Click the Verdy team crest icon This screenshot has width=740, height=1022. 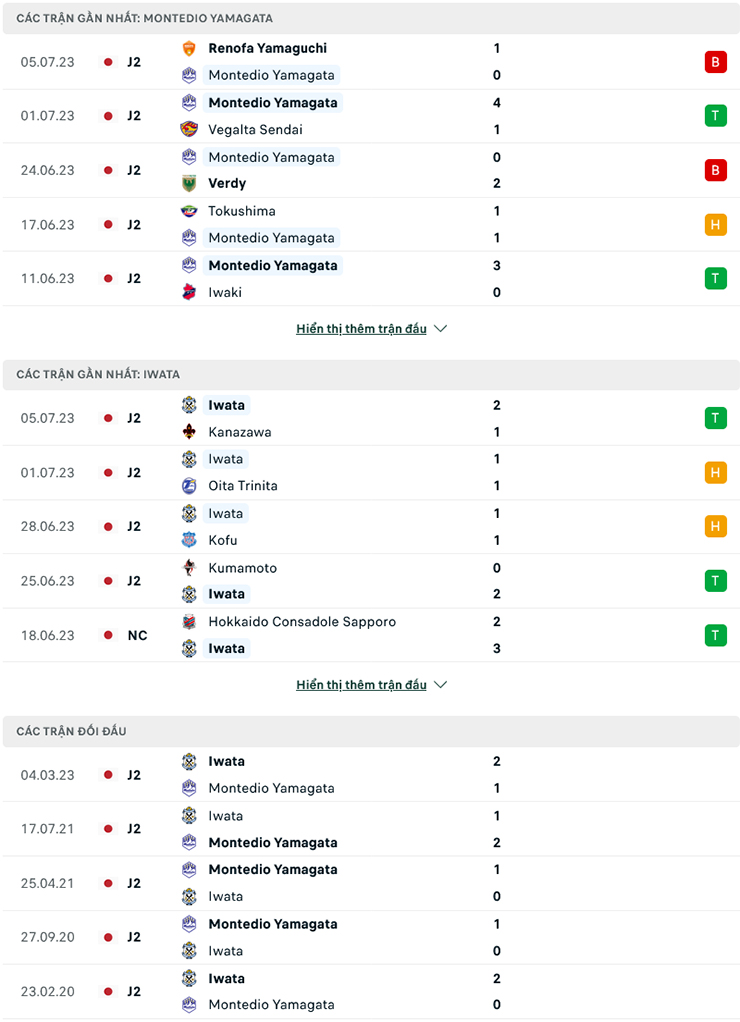(189, 183)
